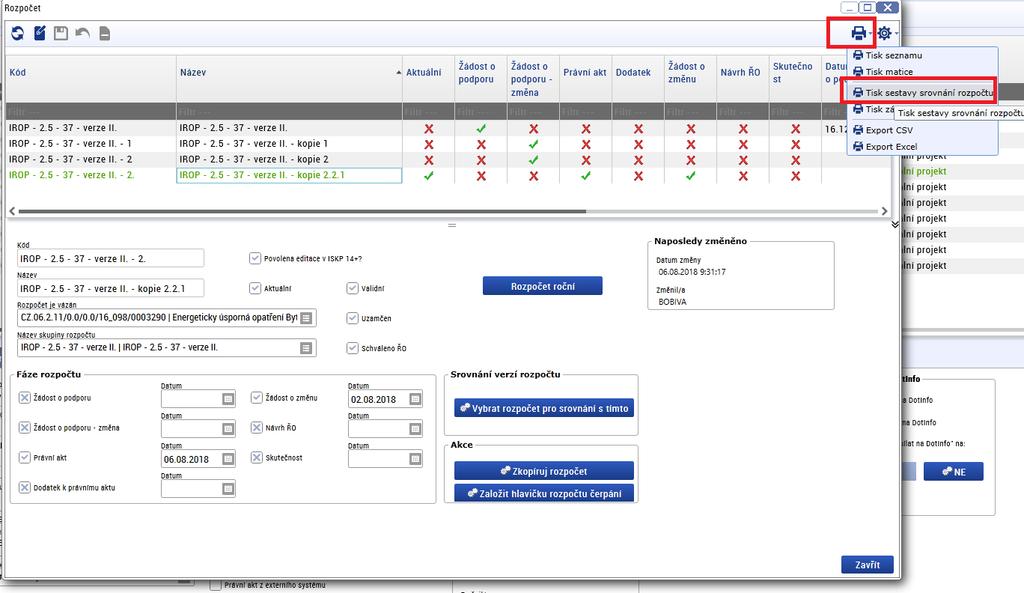The width and height of the screenshot is (1024, 593).
Task: Toggle the Návrh ŘO checkbox
Action: coord(257,428)
